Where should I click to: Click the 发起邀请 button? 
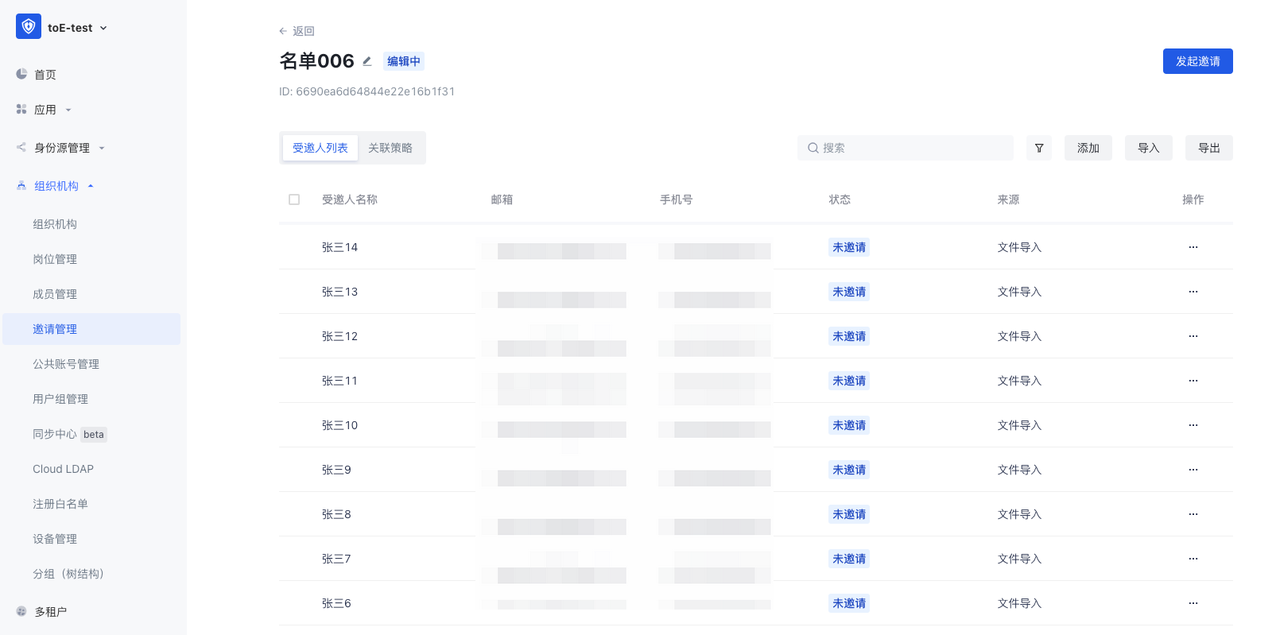click(x=1197, y=61)
